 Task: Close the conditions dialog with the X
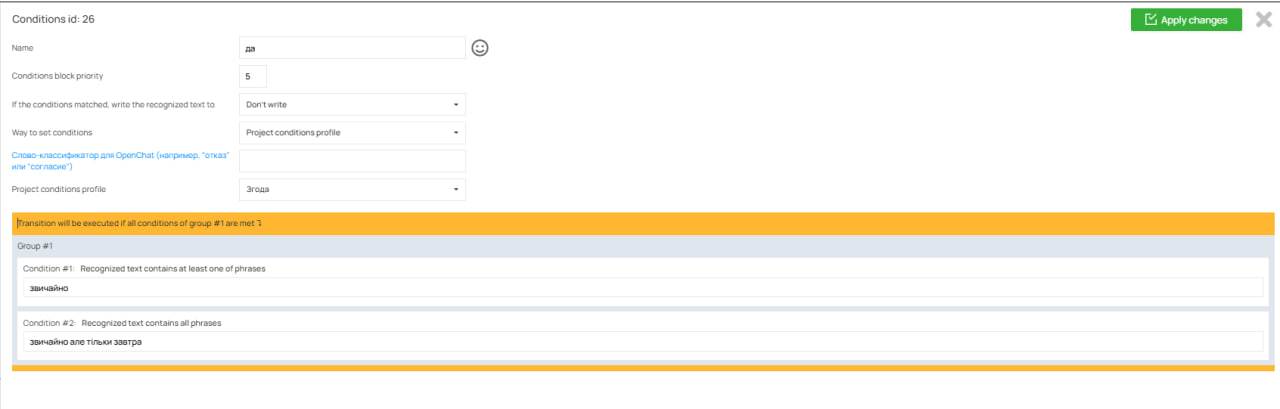(x=1263, y=20)
